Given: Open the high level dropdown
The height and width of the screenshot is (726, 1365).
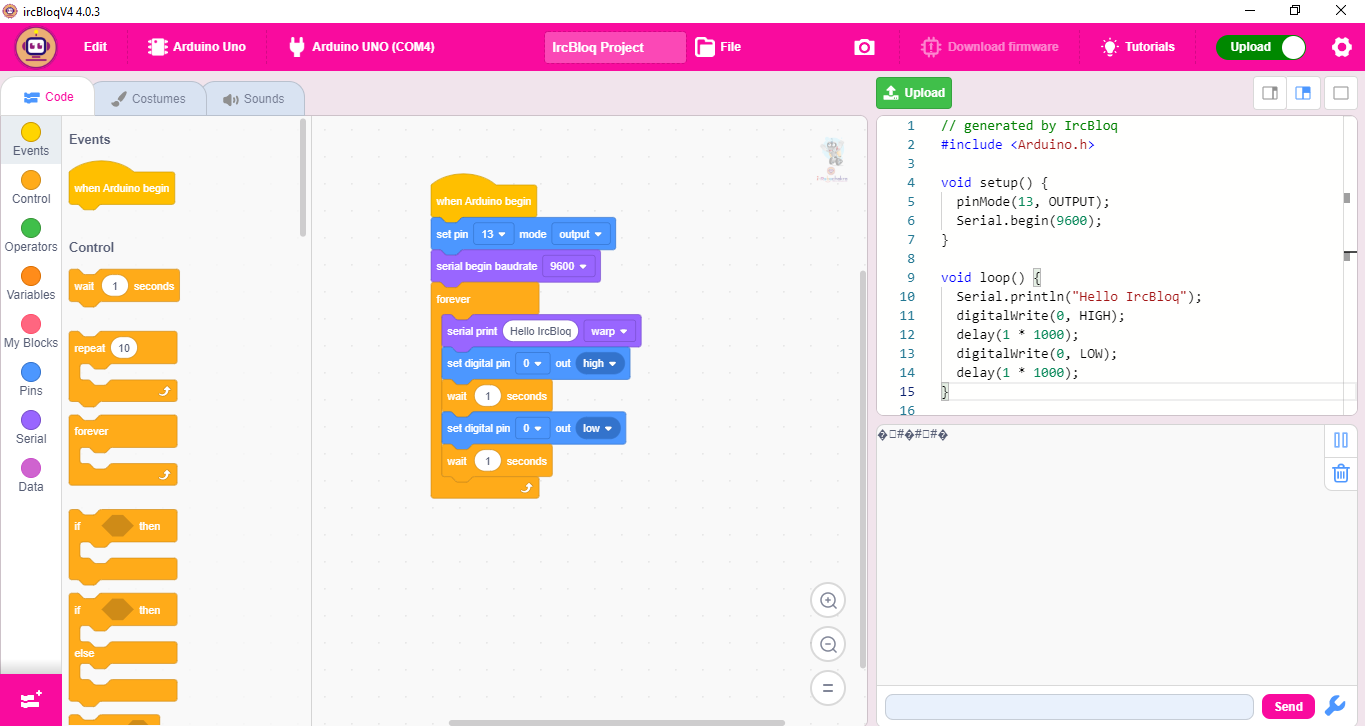Looking at the screenshot, I should [600, 363].
